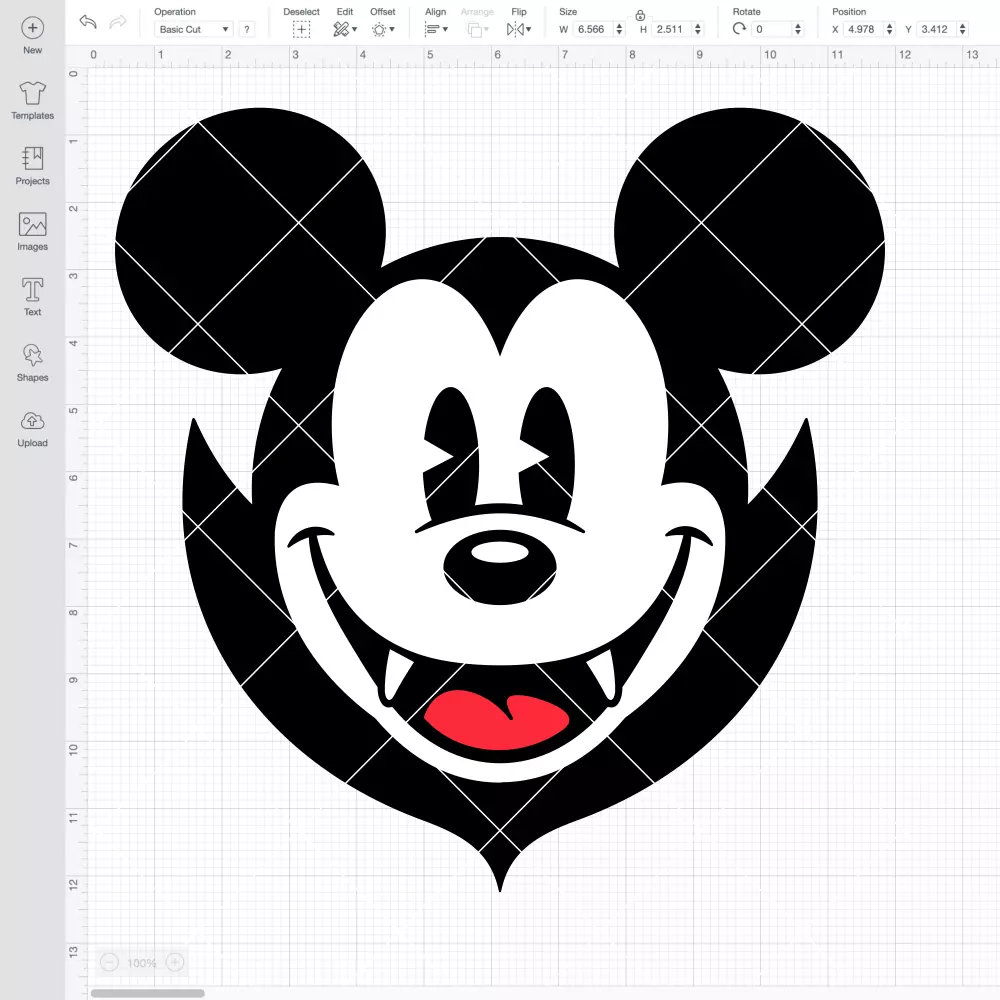Open the Projects notebook icon
Image resolution: width=1000 pixels, height=1000 pixels.
click(33, 158)
